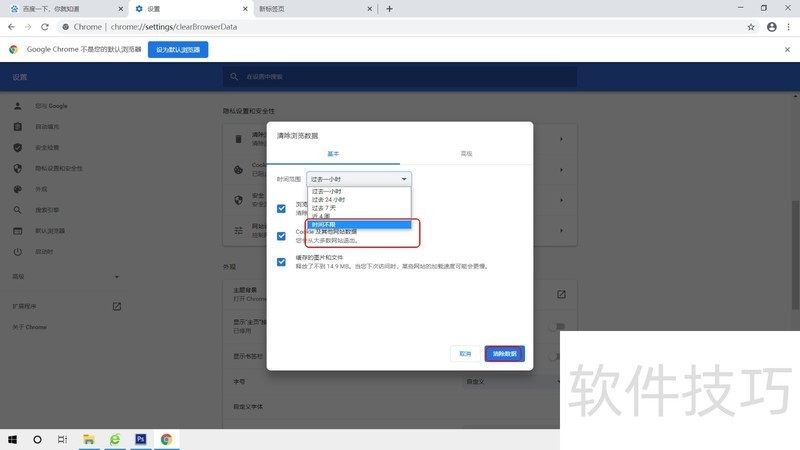Reload the settings page
Viewport: 800px width, 450px height.
pyautogui.click(x=45, y=27)
